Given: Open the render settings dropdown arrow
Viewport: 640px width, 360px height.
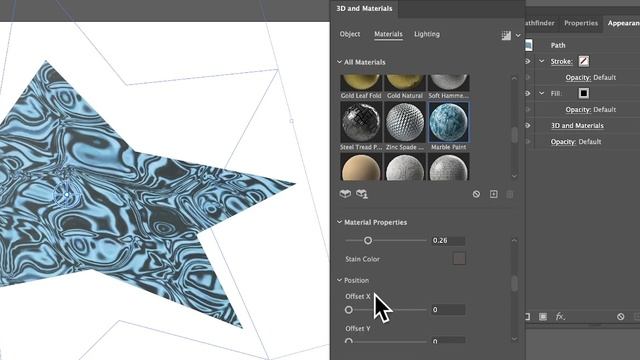Looking at the screenshot, I should click(518, 36).
